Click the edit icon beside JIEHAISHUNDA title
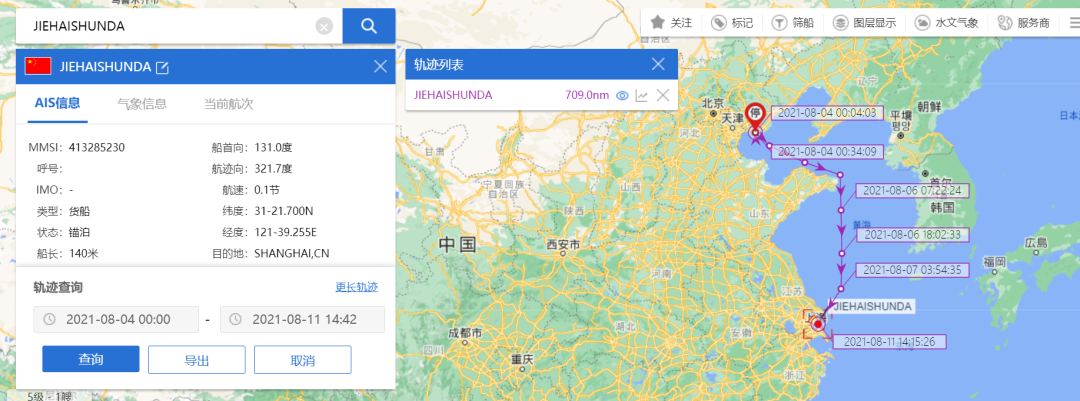1080x401 pixels. coord(162,68)
